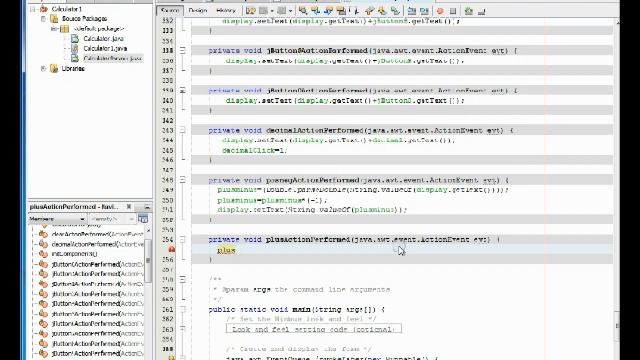Click the Source Packages folder icon
The image size is (640, 360).
pyautogui.click(x=54, y=19)
